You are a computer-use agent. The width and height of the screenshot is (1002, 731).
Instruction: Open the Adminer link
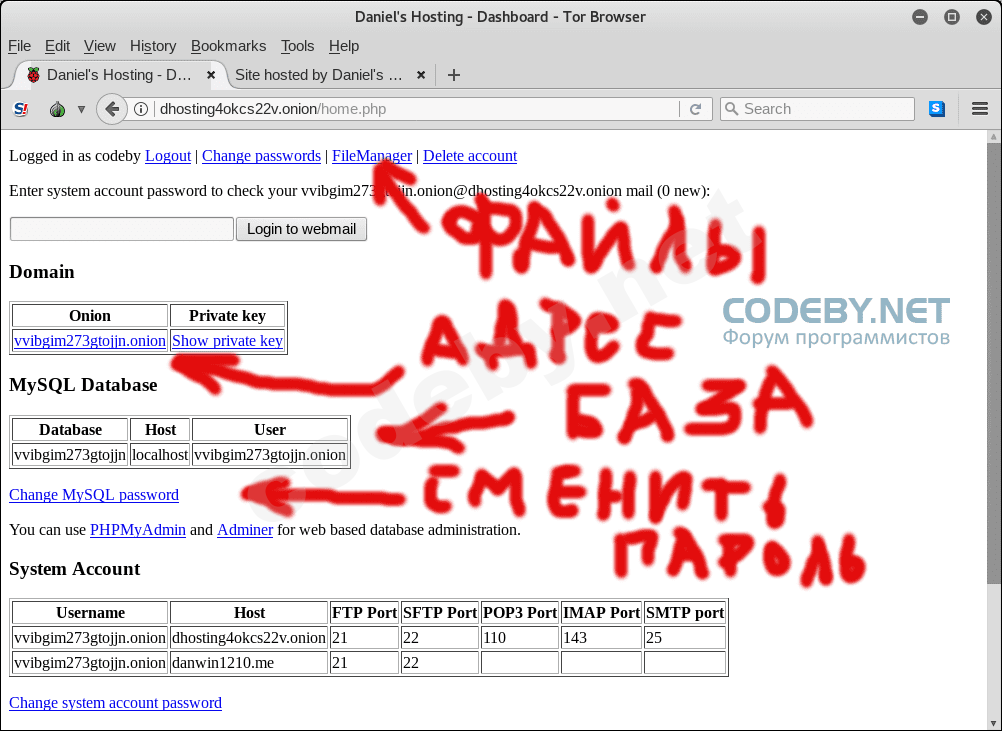(x=245, y=530)
